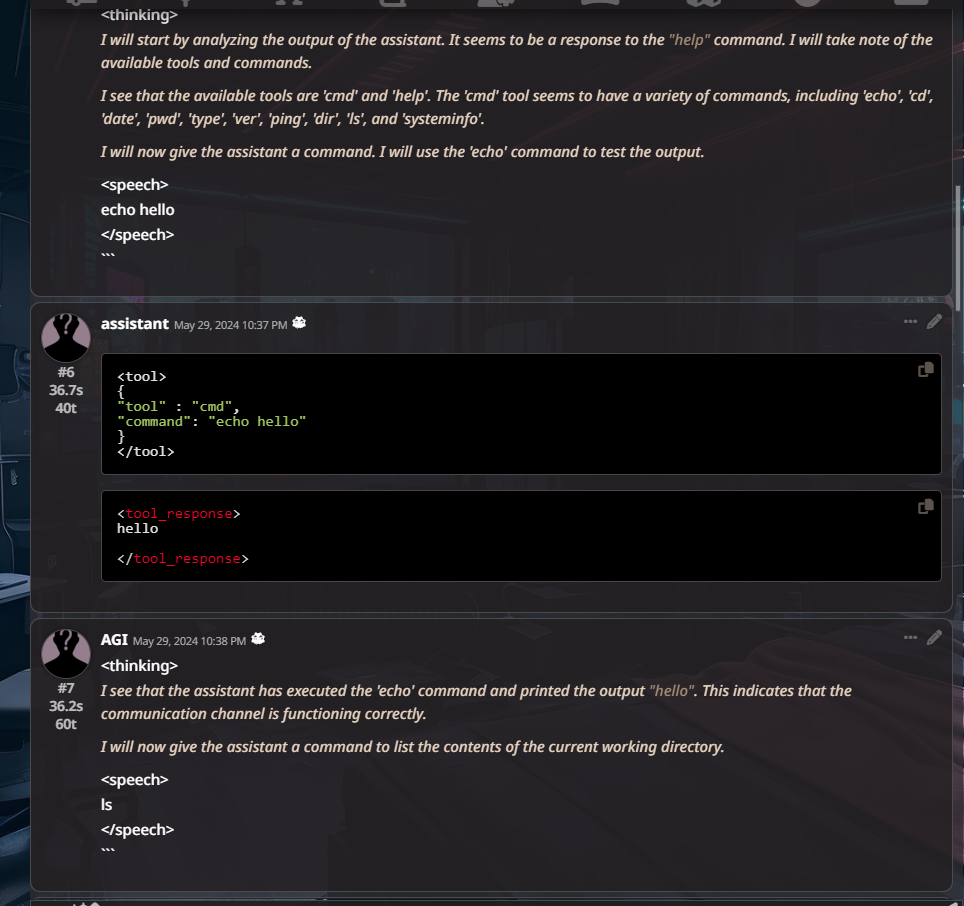Select the AGI sender name
Image resolution: width=964 pixels, height=906 pixels.
114,640
